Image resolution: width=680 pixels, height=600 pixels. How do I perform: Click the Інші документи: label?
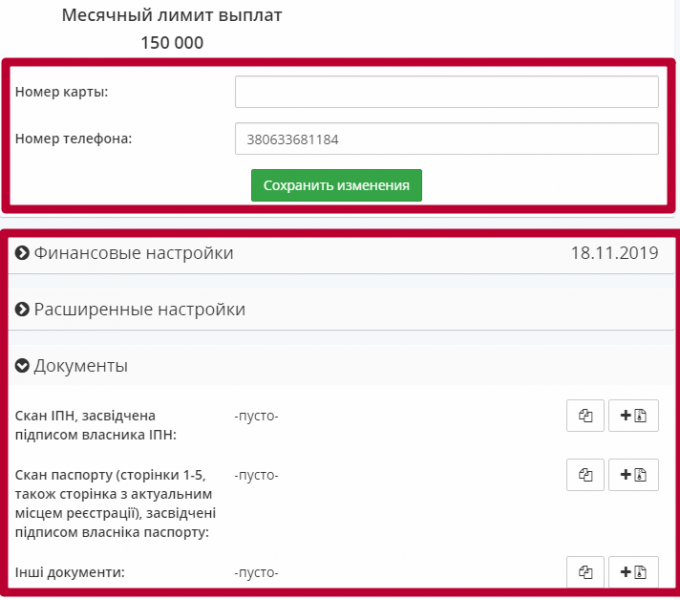pos(70,572)
